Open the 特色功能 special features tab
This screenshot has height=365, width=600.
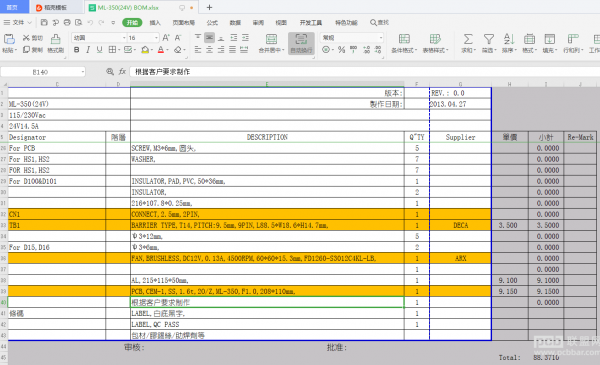tap(346, 23)
